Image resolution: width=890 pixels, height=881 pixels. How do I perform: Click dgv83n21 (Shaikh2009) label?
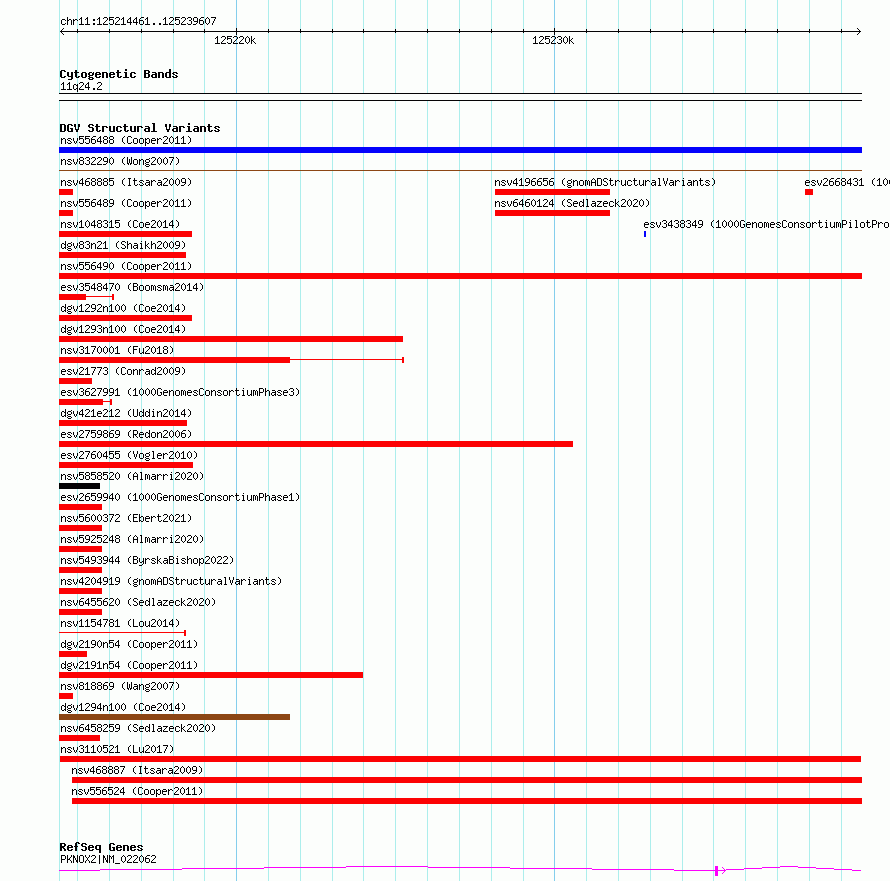pyautogui.click(x=123, y=245)
